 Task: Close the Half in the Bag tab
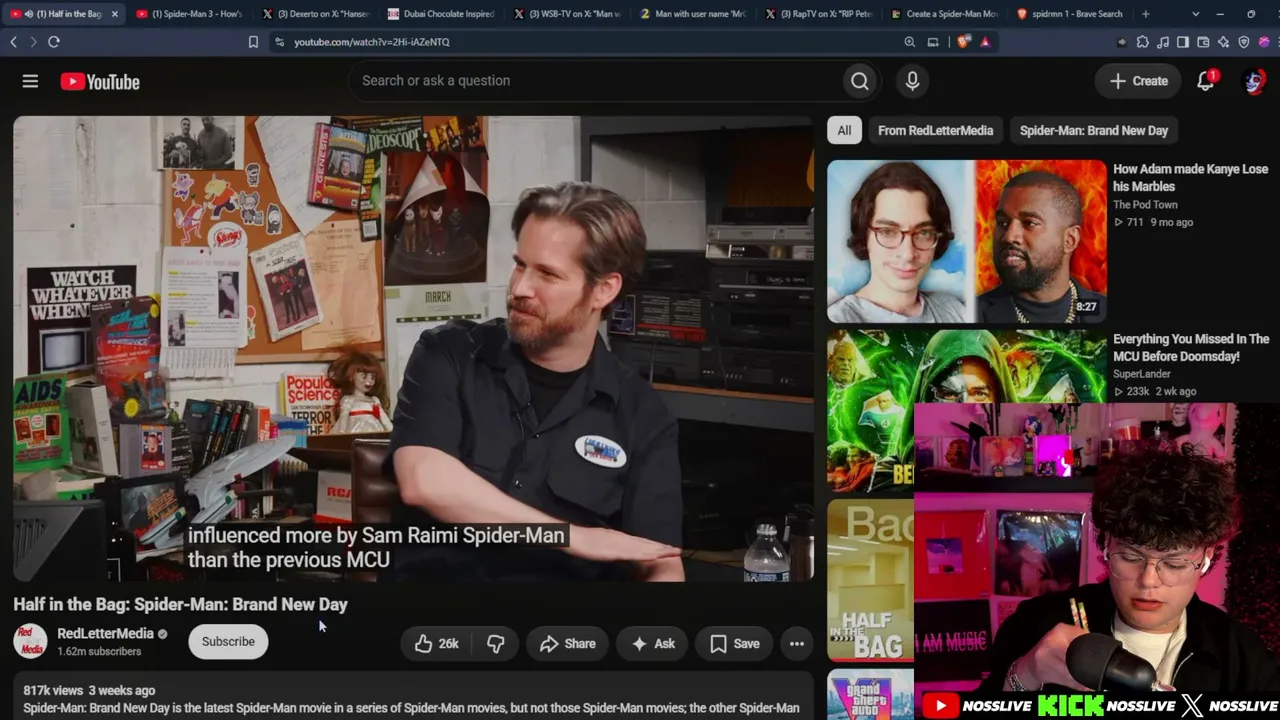click(115, 14)
